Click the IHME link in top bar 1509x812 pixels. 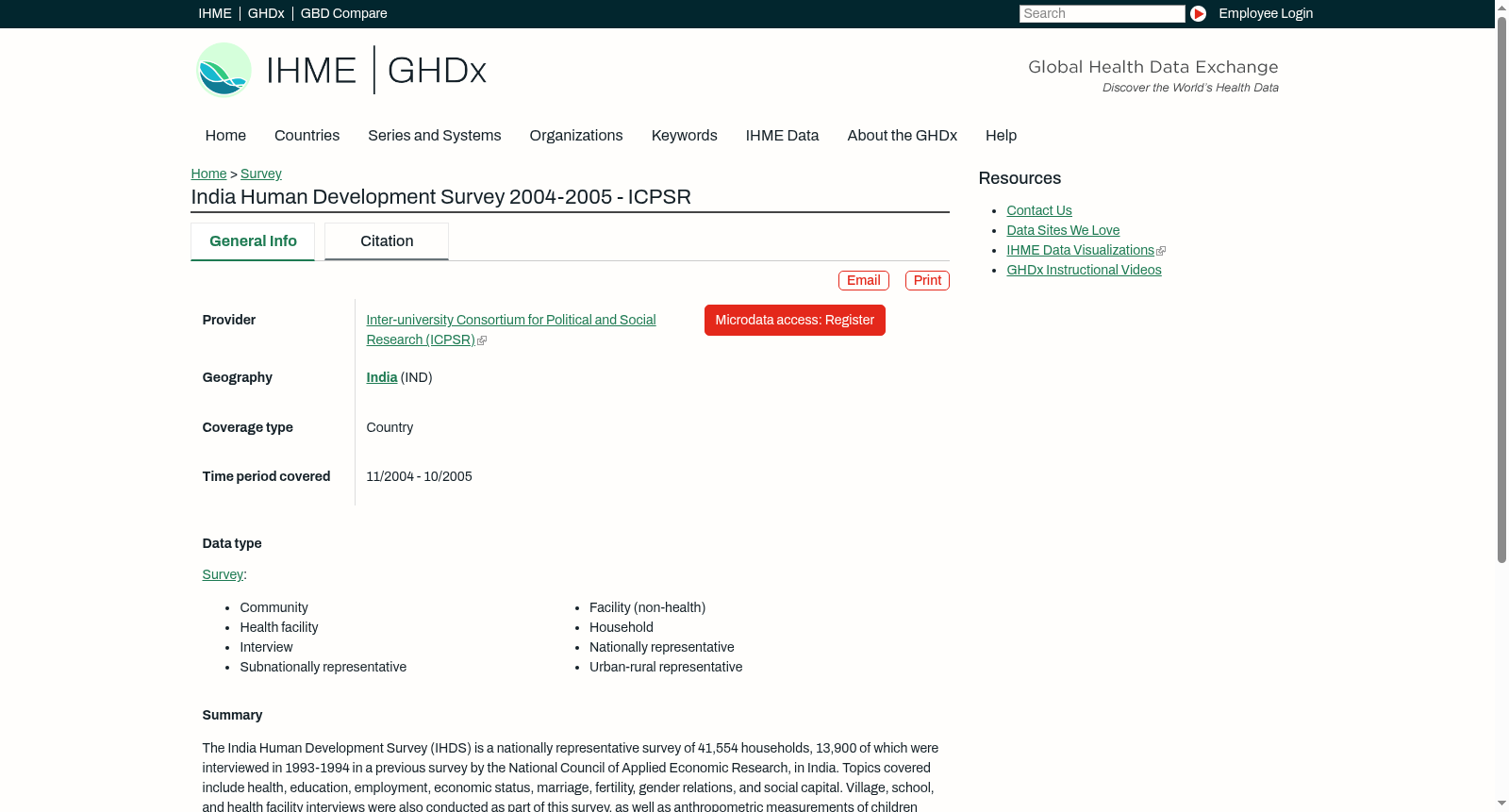point(215,13)
